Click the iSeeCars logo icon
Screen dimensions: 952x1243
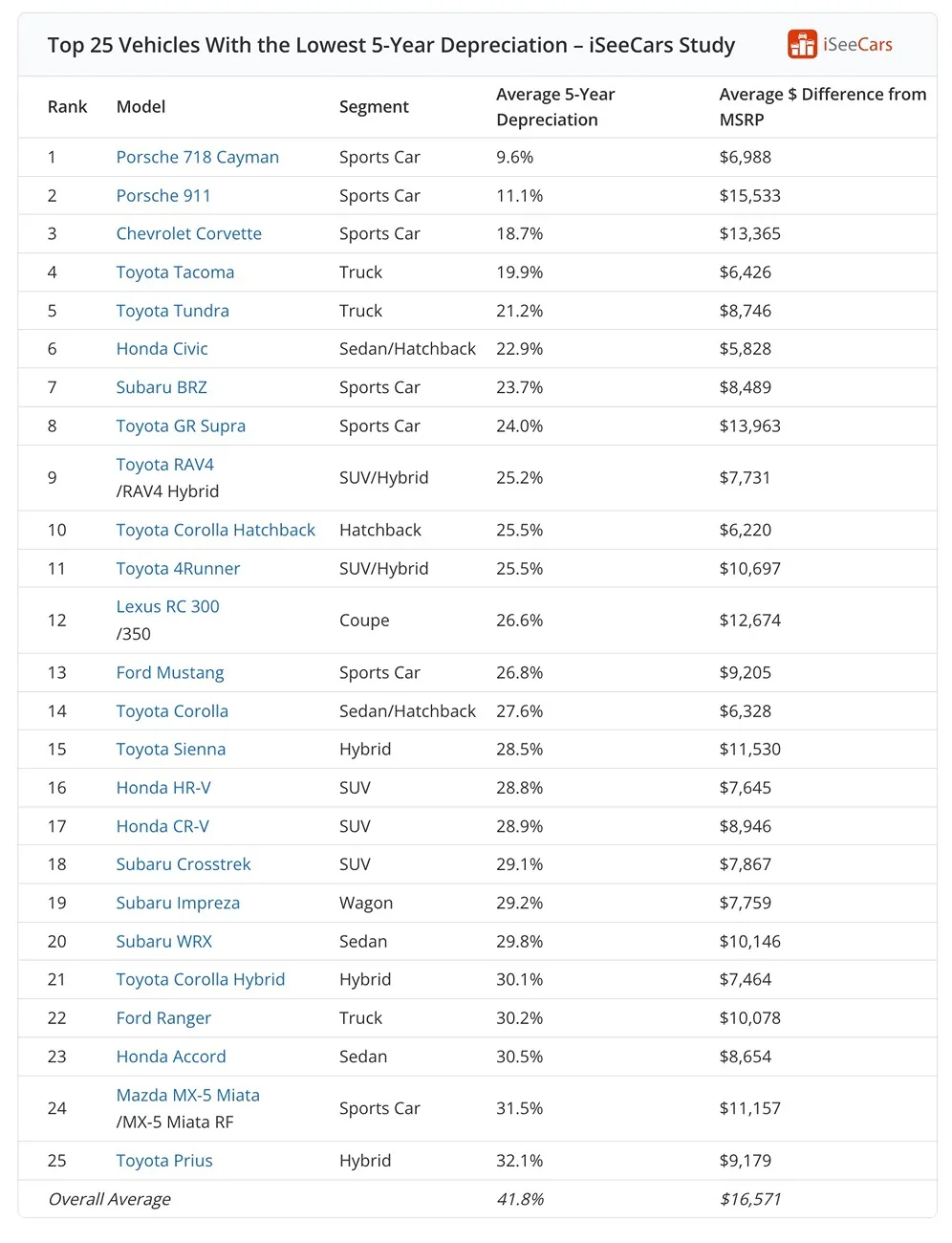[x=802, y=44]
